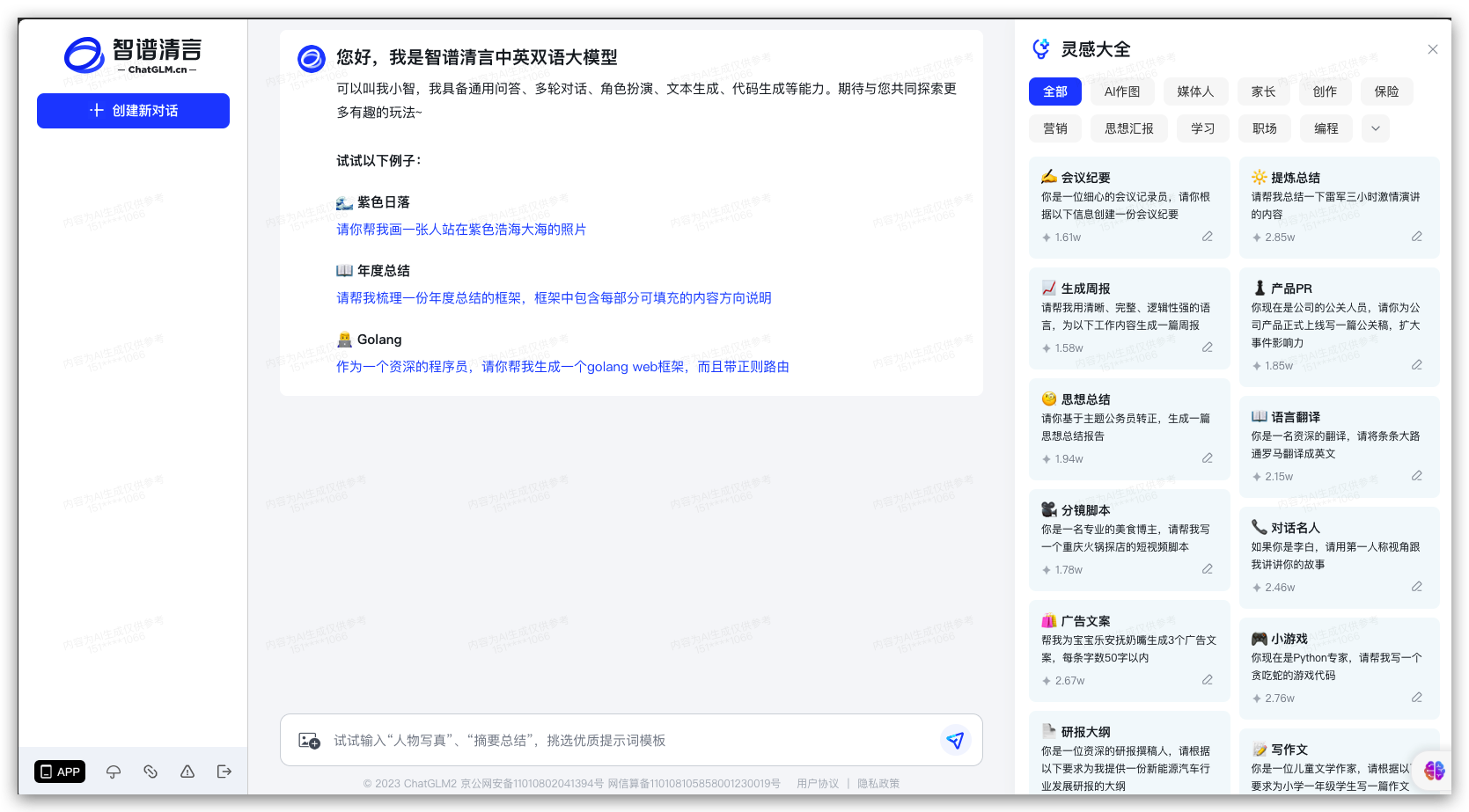1469x812 pixels.
Task: Click the edit icon on 产品PR card
Action: point(1417,365)
